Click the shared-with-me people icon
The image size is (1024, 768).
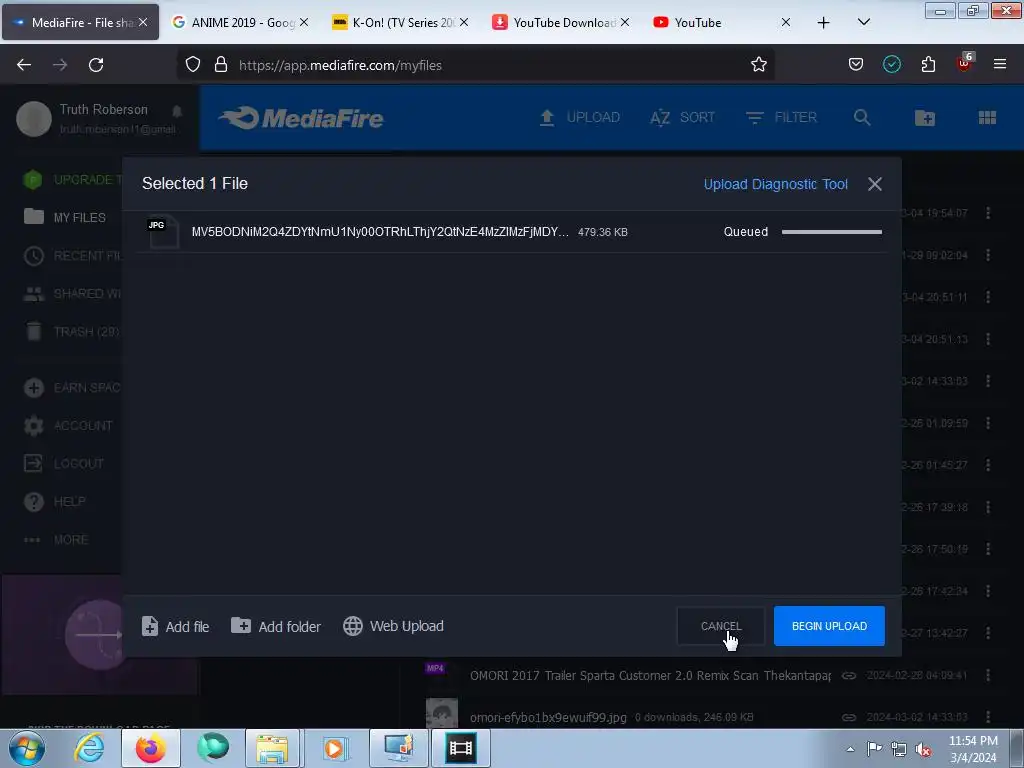(33, 294)
